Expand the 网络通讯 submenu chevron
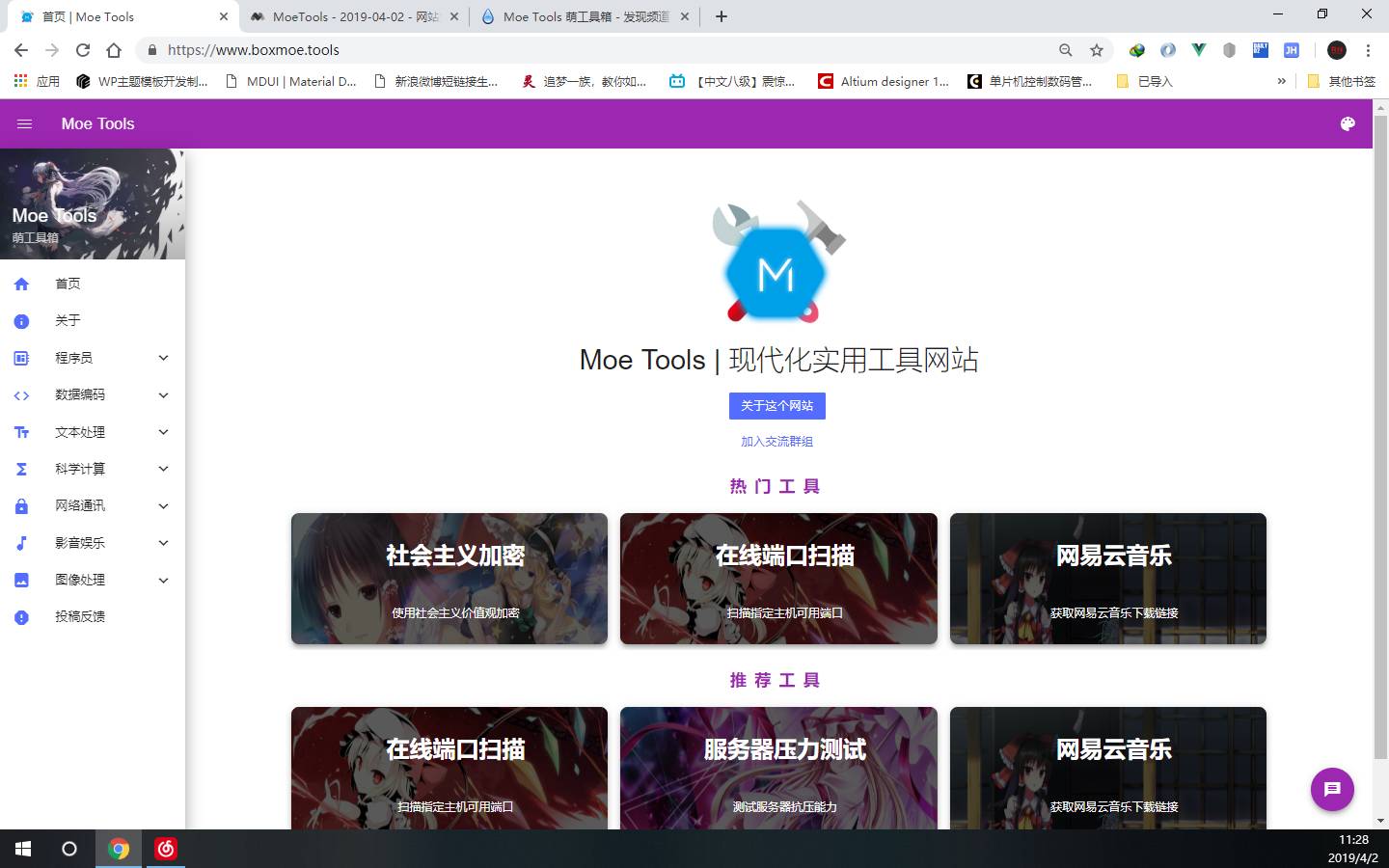Image resolution: width=1389 pixels, height=868 pixels. point(163,506)
